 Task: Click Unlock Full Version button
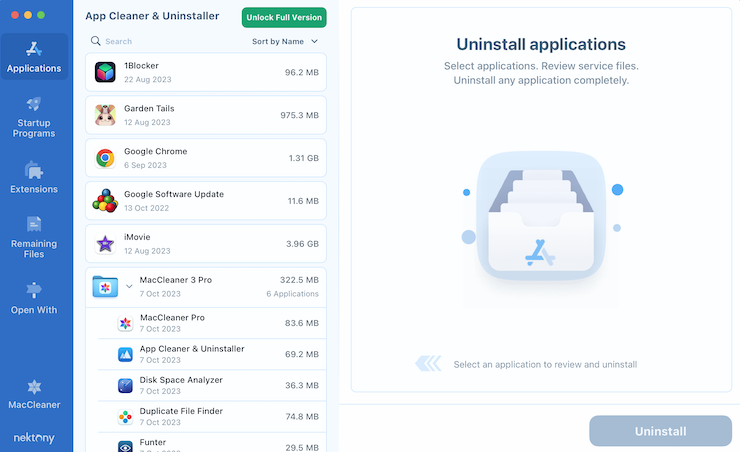pyautogui.click(x=284, y=17)
